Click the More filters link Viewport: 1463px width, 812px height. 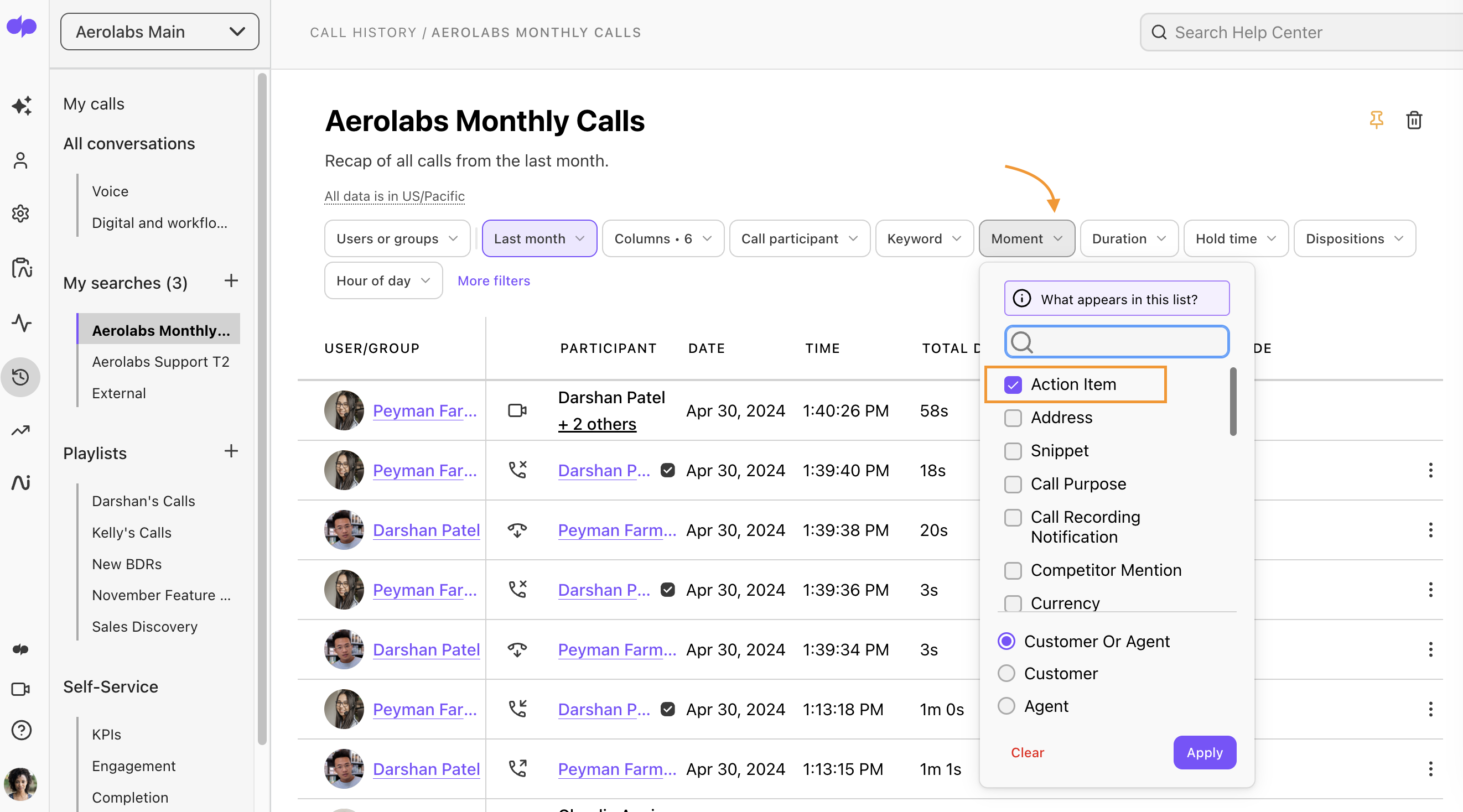click(x=494, y=280)
